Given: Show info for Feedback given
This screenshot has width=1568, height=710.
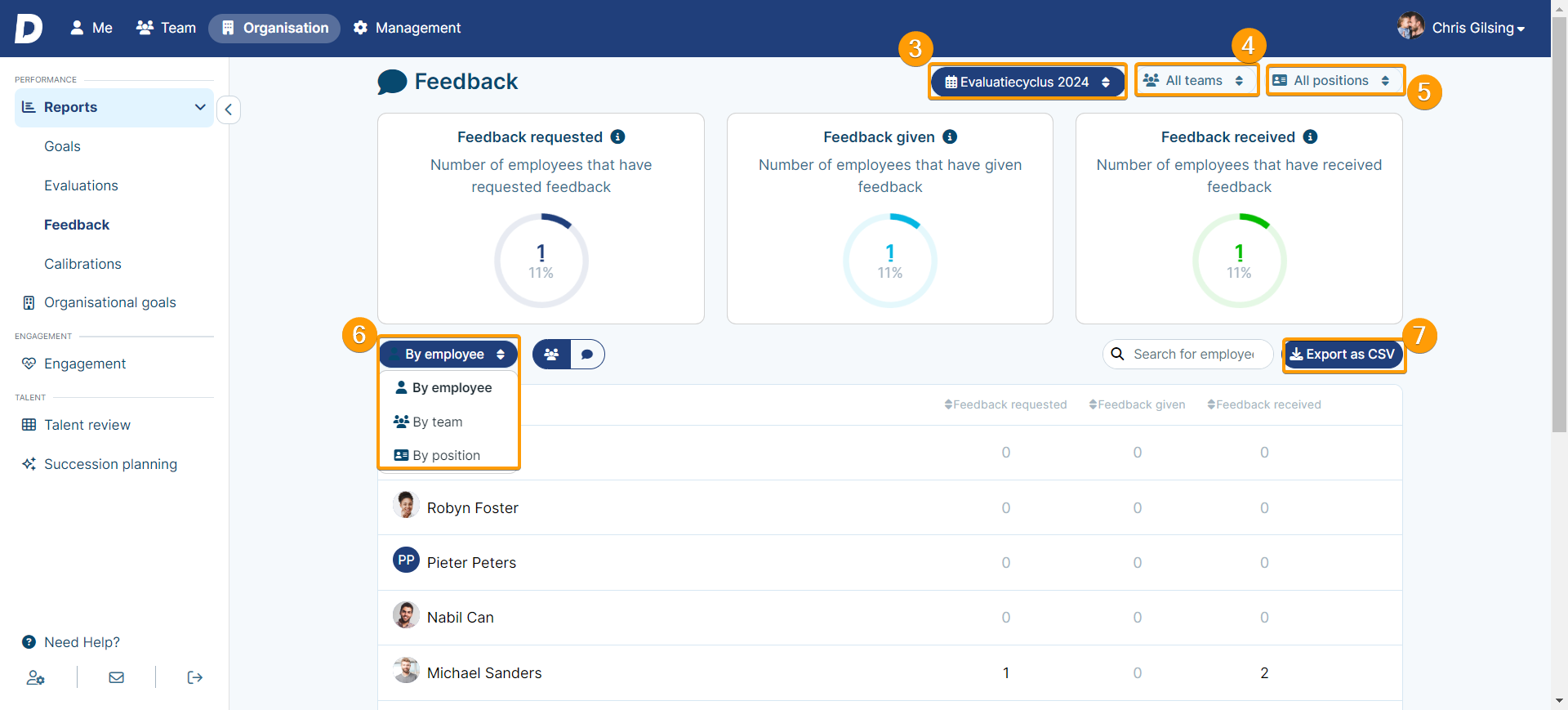Looking at the screenshot, I should point(950,136).
